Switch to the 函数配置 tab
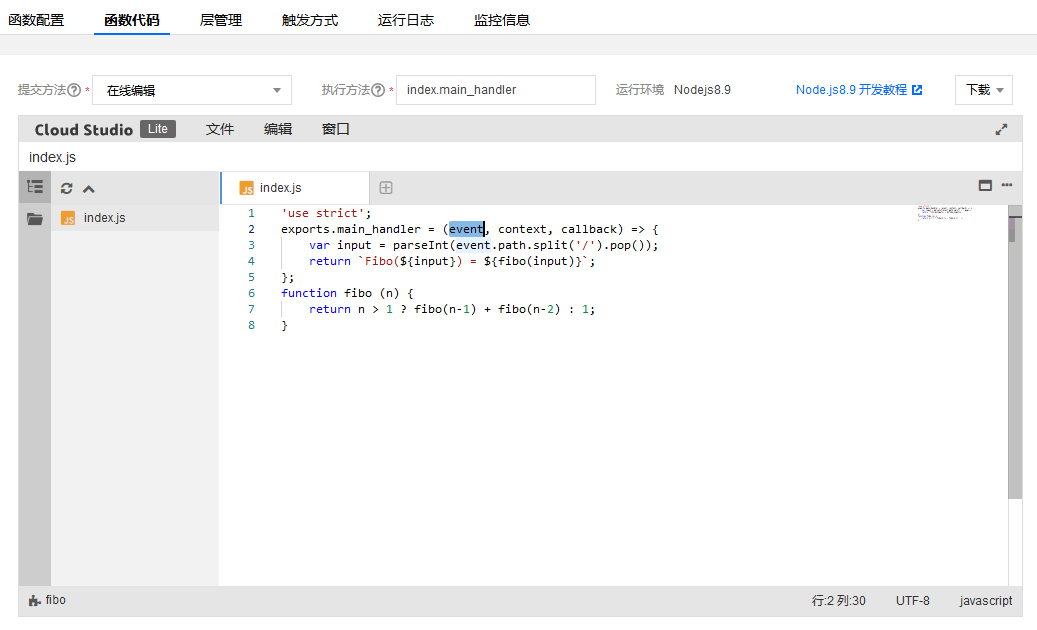The height and width of the screenshot is (630, 1037). tap(36, 20)
